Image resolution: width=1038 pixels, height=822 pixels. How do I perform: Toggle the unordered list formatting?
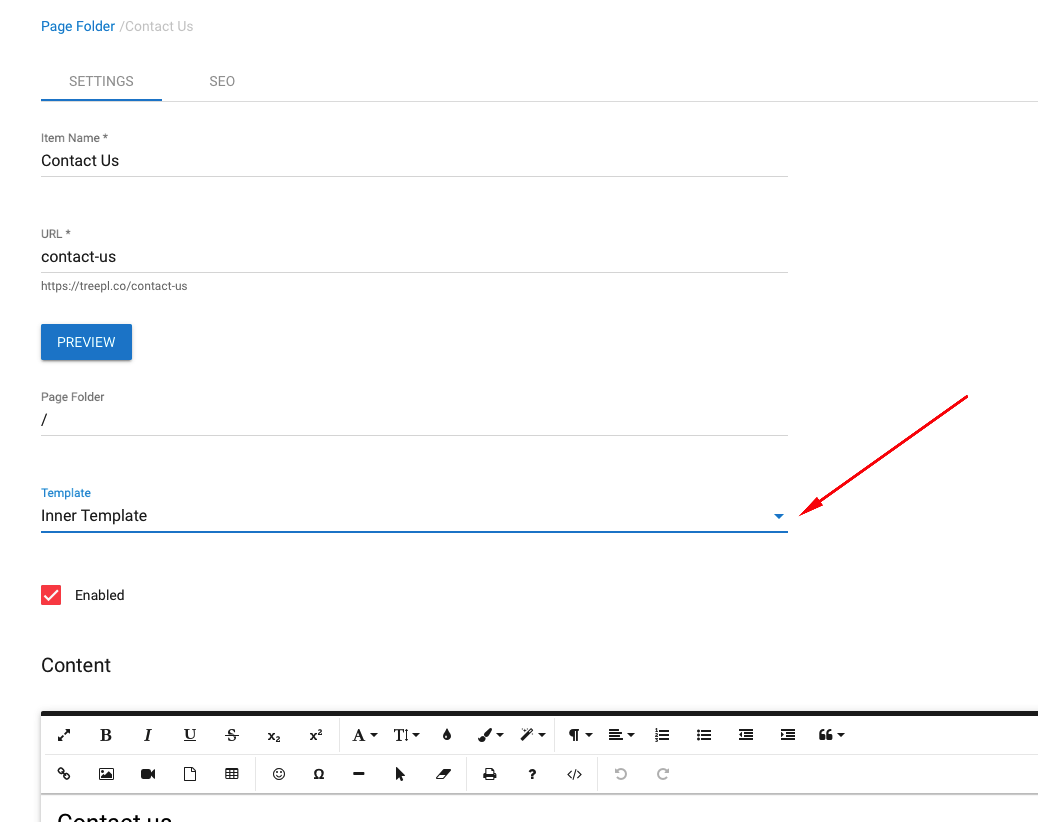click(x=704, y=735)
